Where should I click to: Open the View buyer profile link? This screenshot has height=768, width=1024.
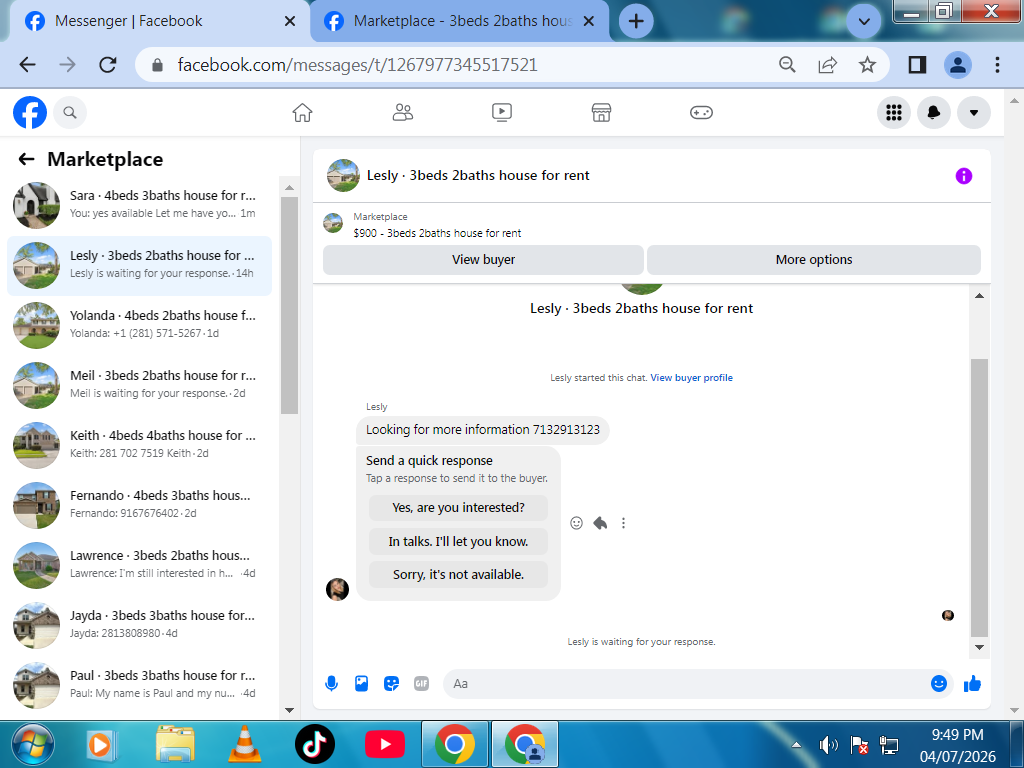692,377
